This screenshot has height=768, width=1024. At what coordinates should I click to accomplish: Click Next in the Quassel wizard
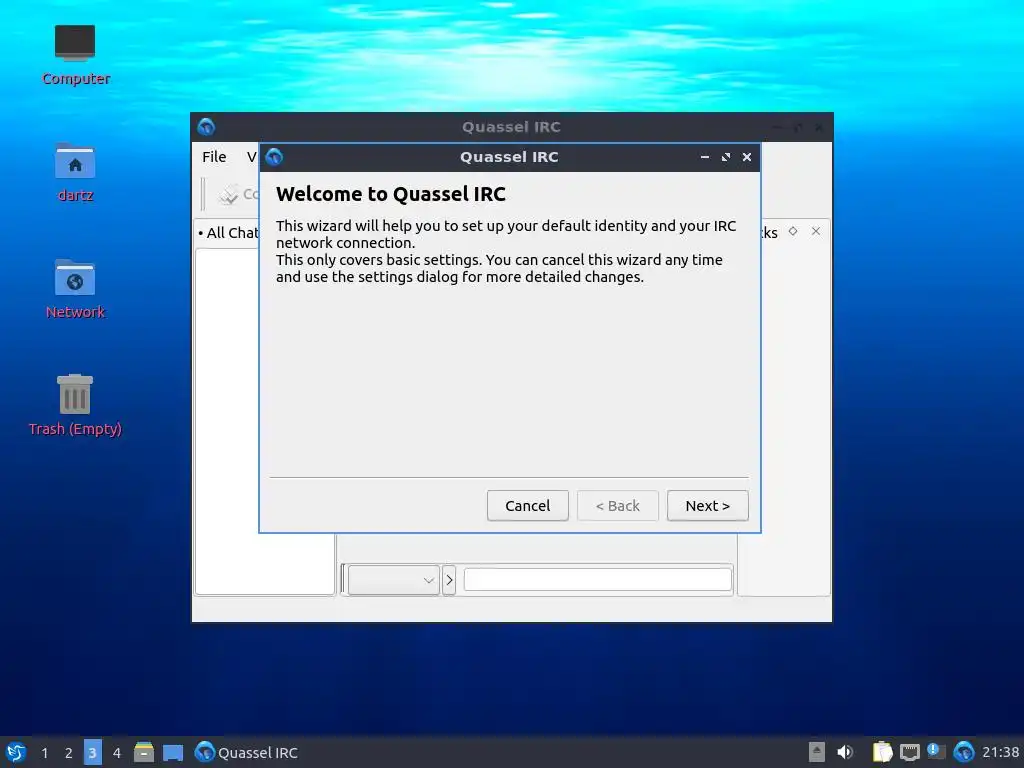click(707, 505)
